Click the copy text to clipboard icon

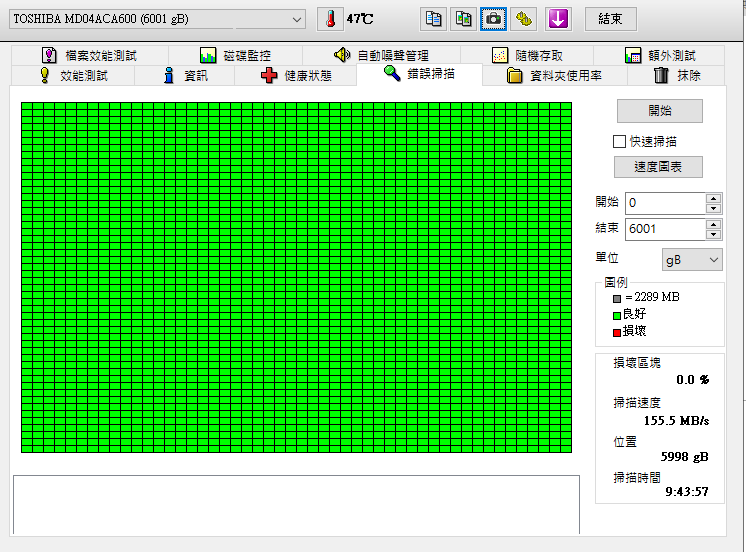pyautogui.click(x=433, y=19)
